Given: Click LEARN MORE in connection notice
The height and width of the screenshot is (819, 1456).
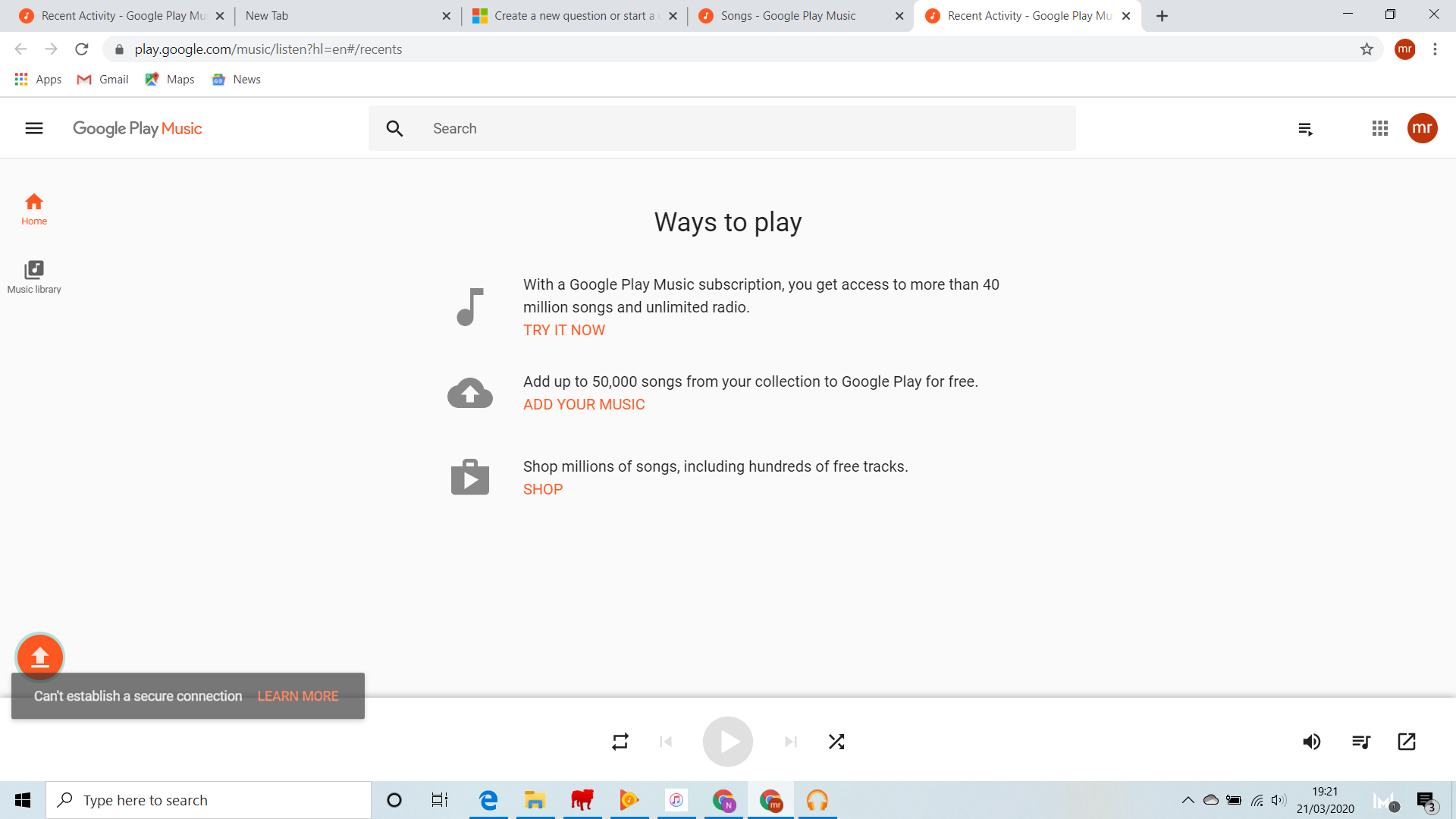Looking at the screenshot, I should 298,696.
